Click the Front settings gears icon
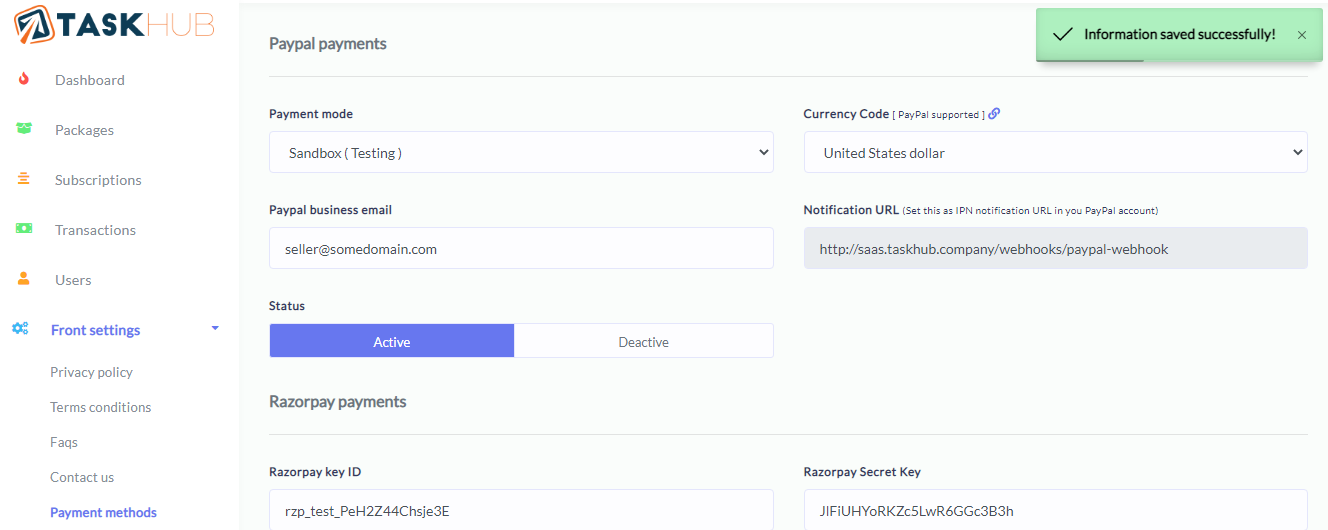 coord(20,329)
